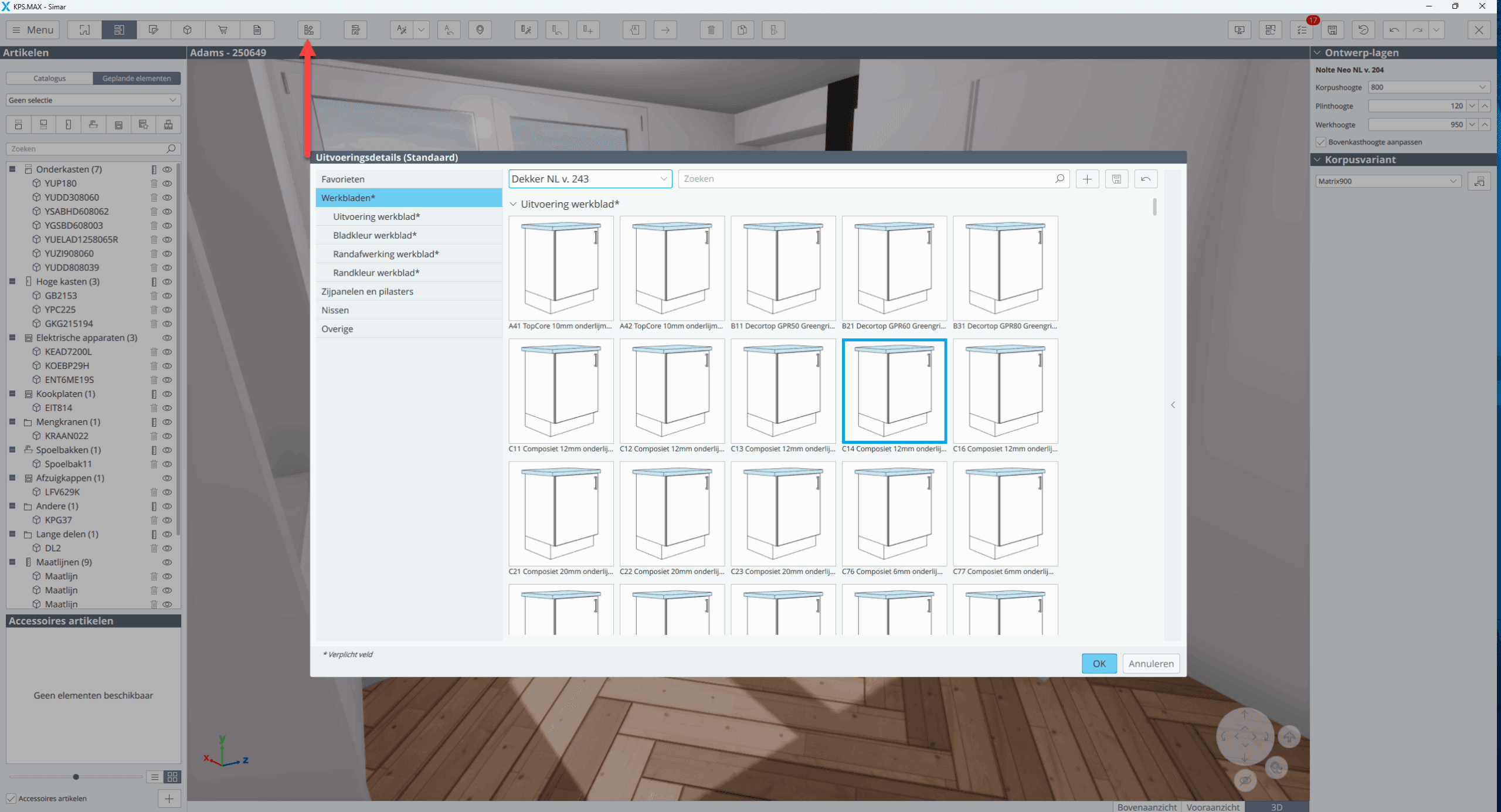Click the OK button
1501x812 pixels.
1099,663
